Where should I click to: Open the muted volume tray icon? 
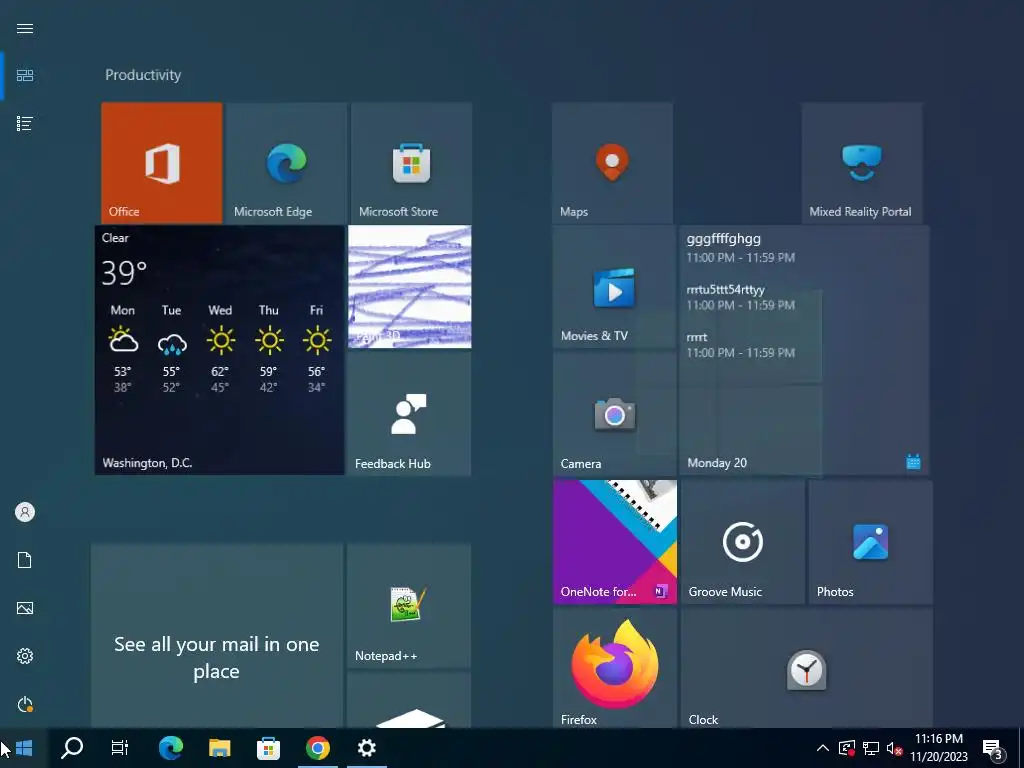895,748
